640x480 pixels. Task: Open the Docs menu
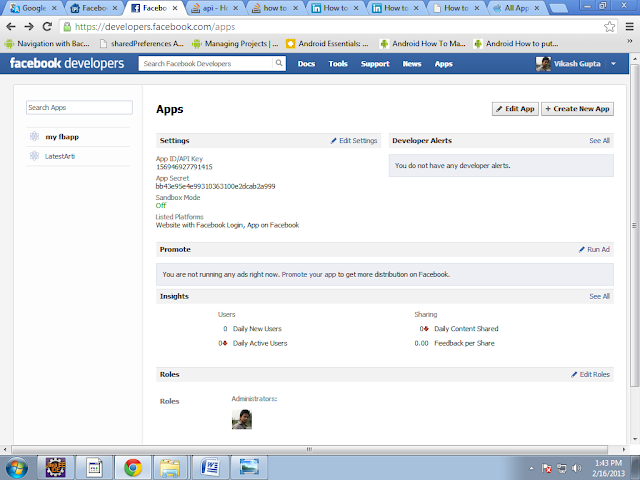coord(306,64)
